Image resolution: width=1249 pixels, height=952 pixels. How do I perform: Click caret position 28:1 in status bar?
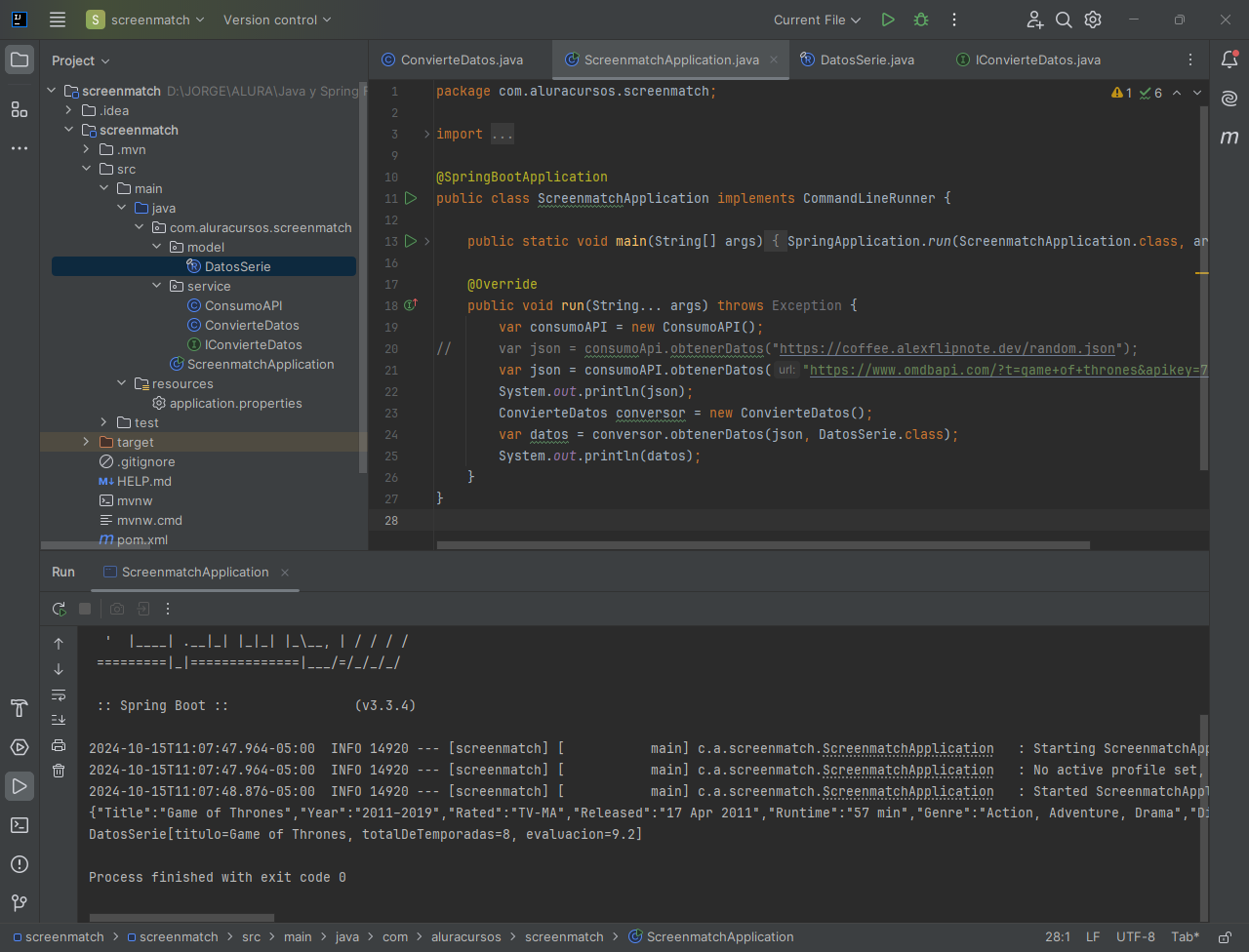point(1058,936)
